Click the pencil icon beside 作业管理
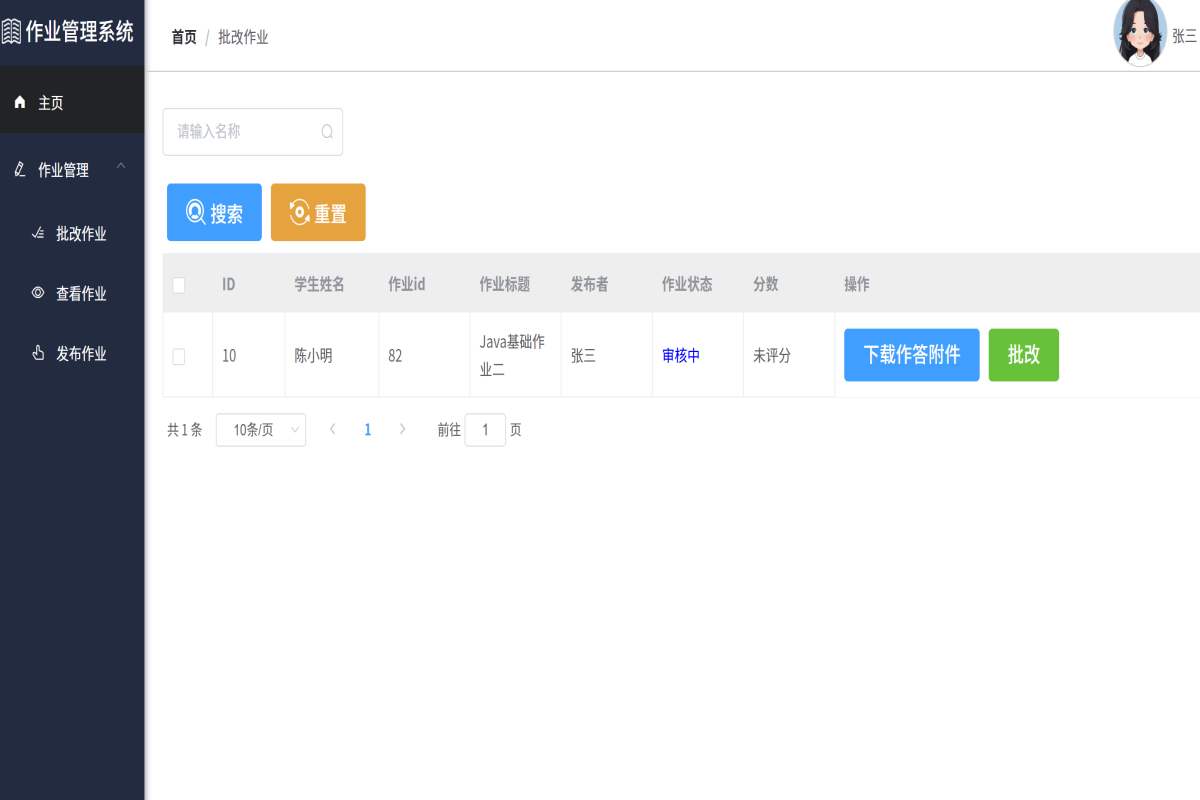1200x800 pixels. (x=20, y=170)
